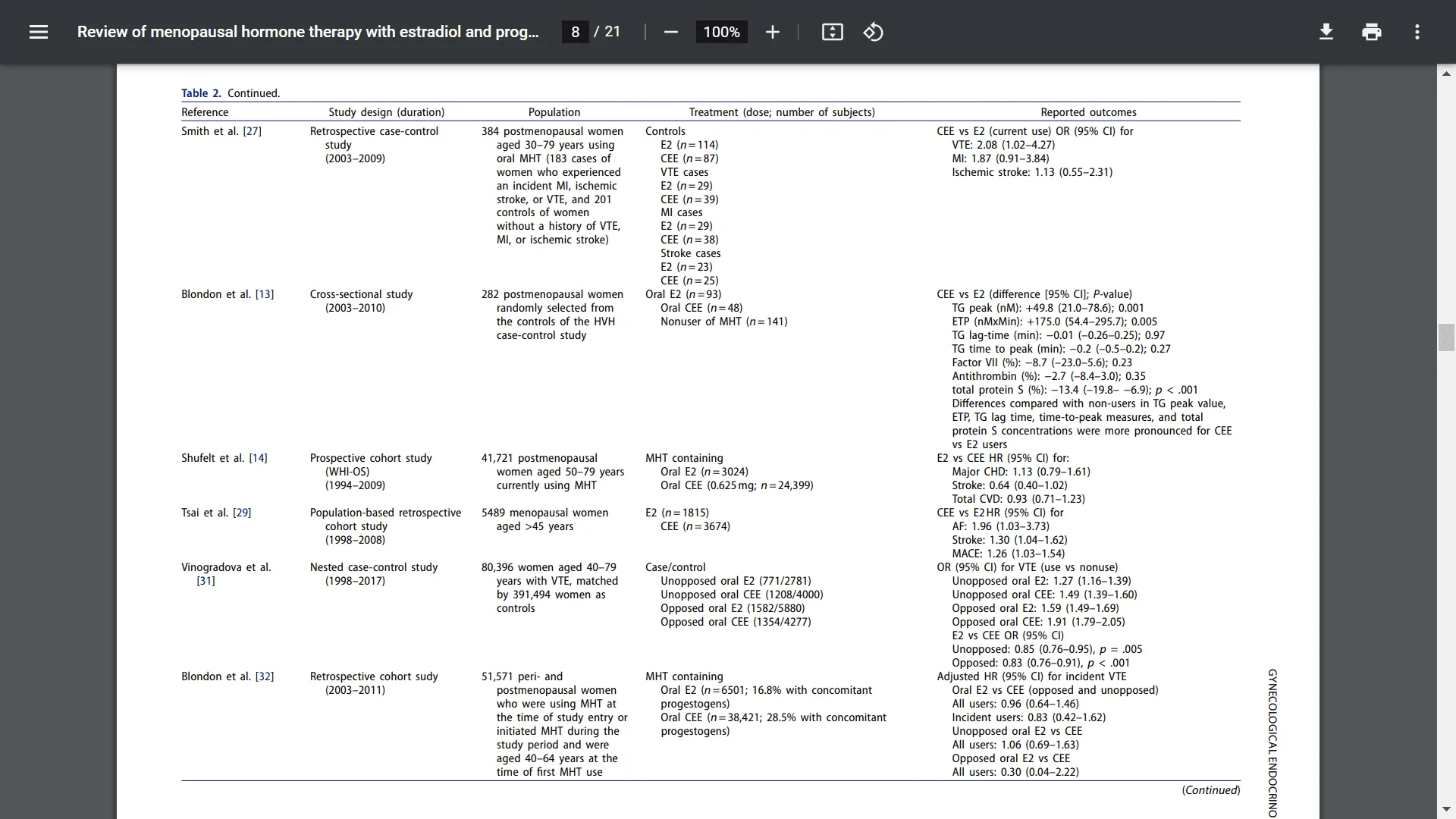Image resolution: width=1456 pixels, height=819 pixels.
Task: Click the vertical scrollbar thumb
Action: pyautogui.click(x=1446, y=337)
